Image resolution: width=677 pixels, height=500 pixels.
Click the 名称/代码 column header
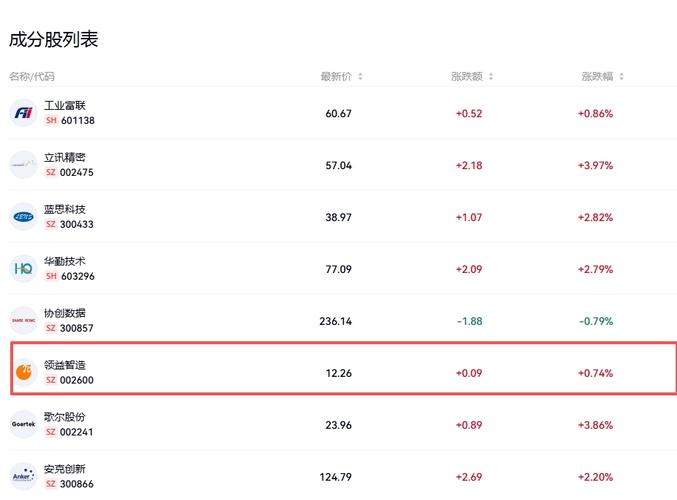pyautogui.click(x=32, y=76)
